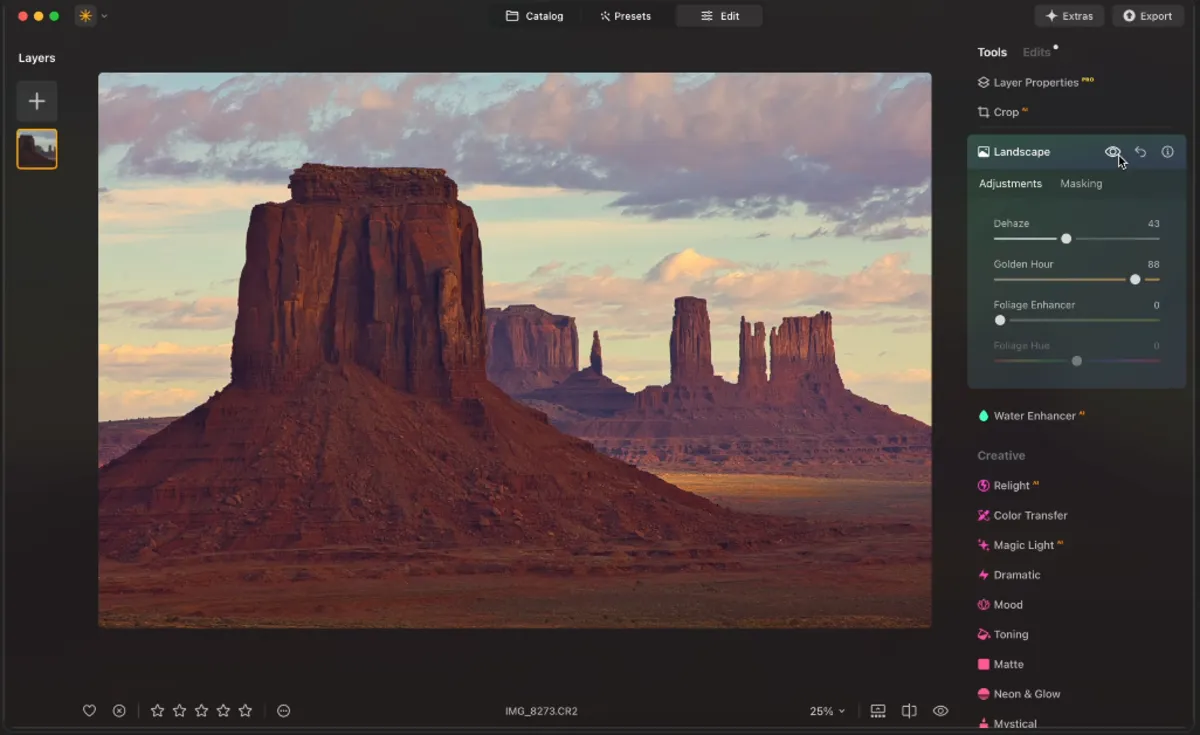Open the Extras panel

1068,15
